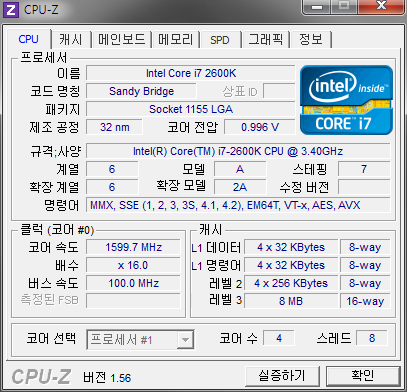Click the x 16.0 multiplier value

click(x=133, y=265)
